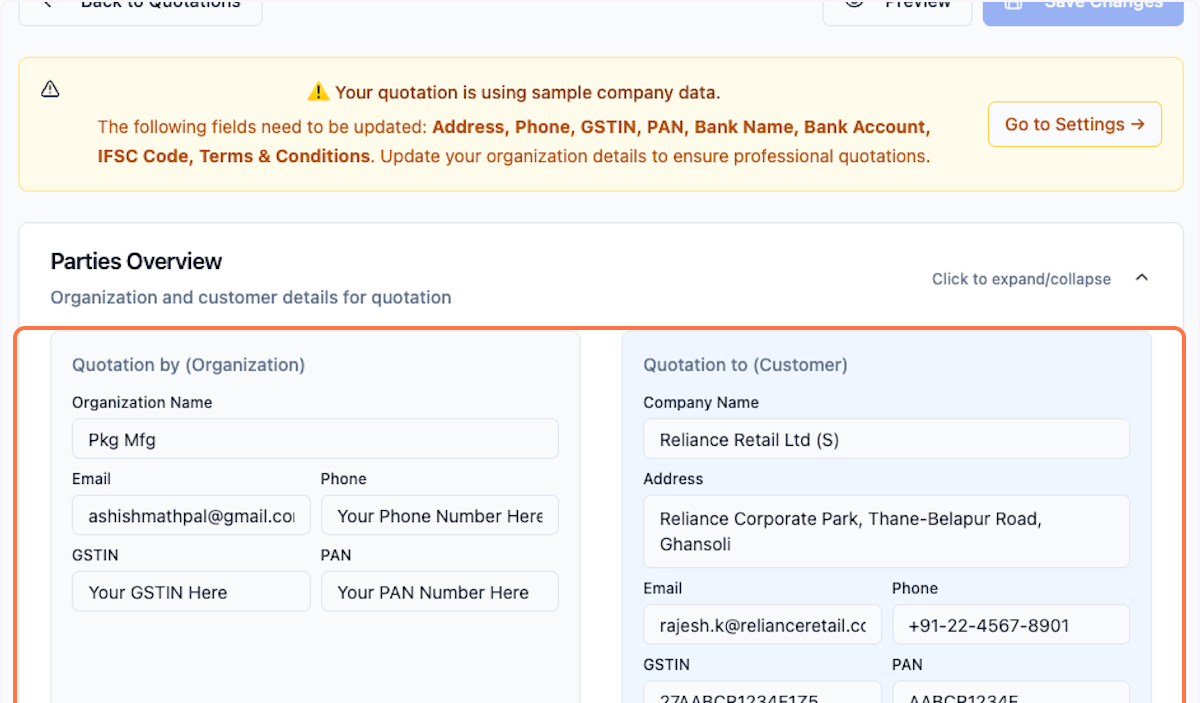Click the customer Company Name field for Reliance Retail
This screenshot has height=703, width=1200.
click(x=886, y=438)
